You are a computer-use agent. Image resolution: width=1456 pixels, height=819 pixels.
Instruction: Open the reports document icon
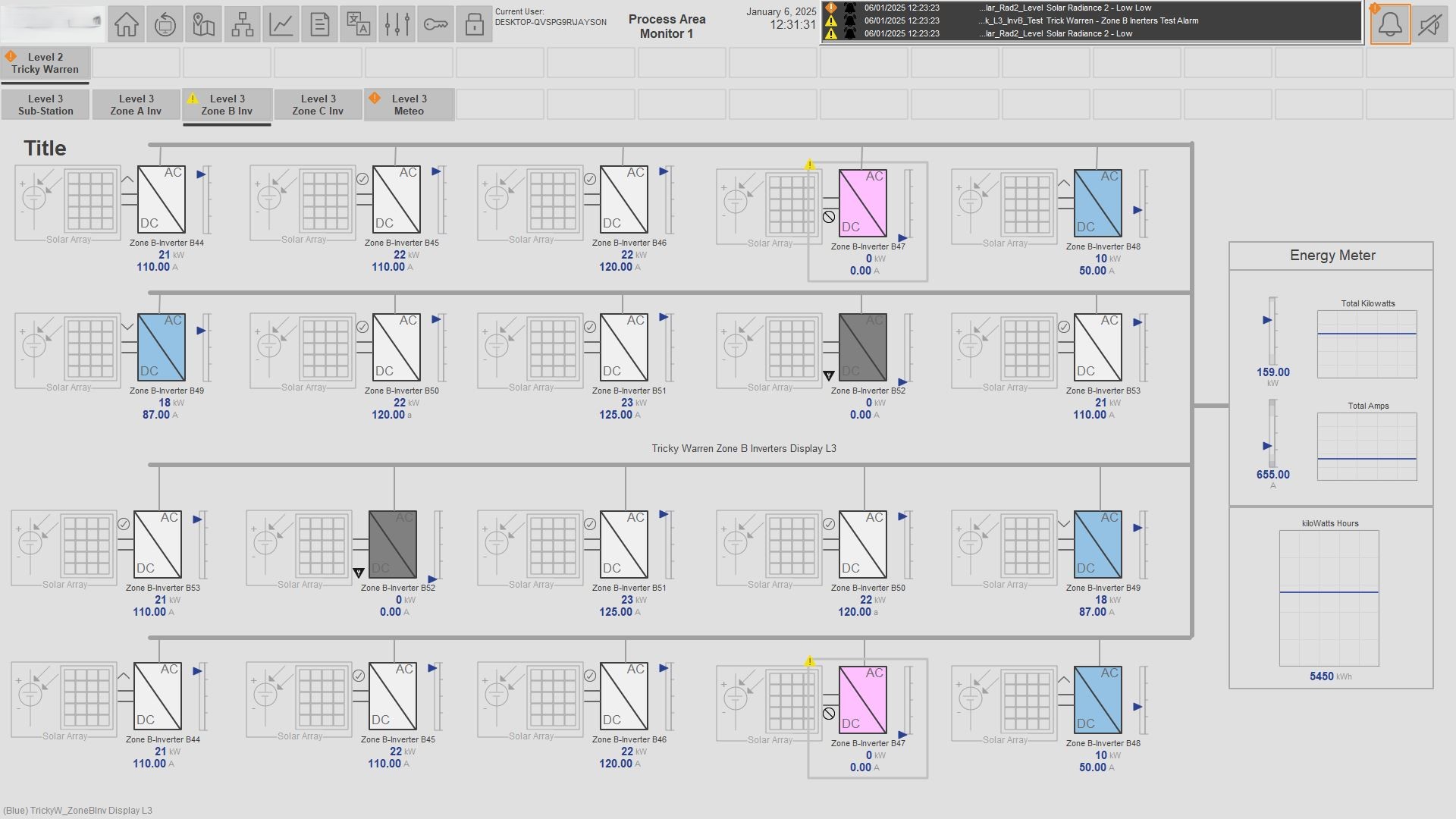(320, 24)
